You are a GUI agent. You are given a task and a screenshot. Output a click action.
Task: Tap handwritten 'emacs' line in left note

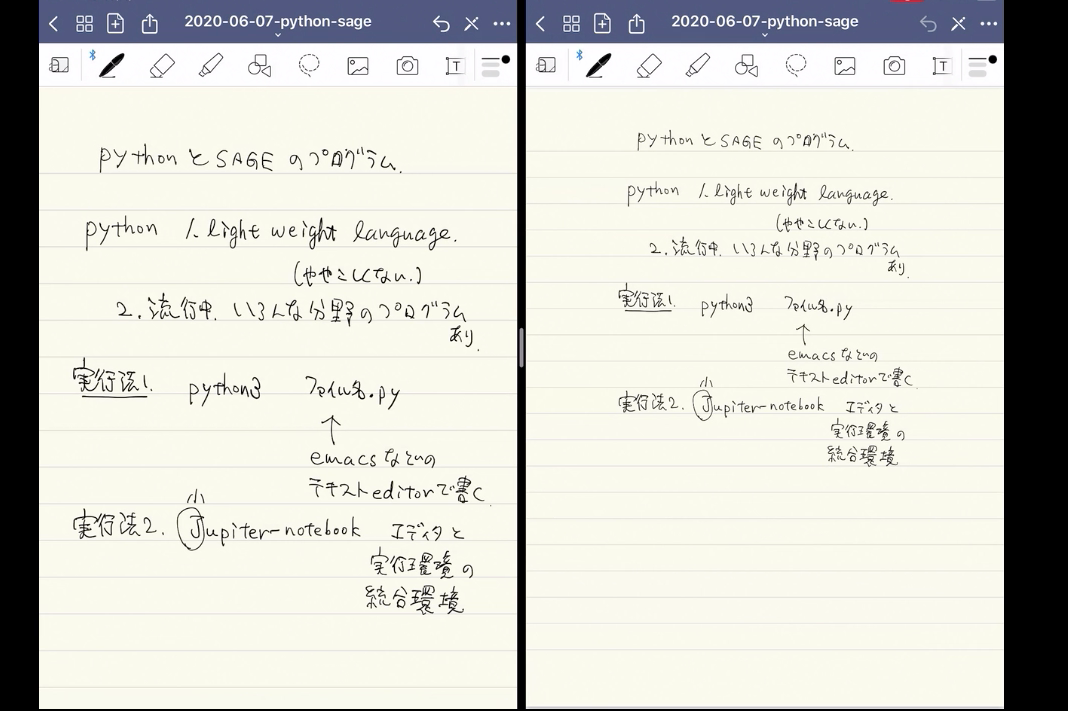click(x=372, y=458)
